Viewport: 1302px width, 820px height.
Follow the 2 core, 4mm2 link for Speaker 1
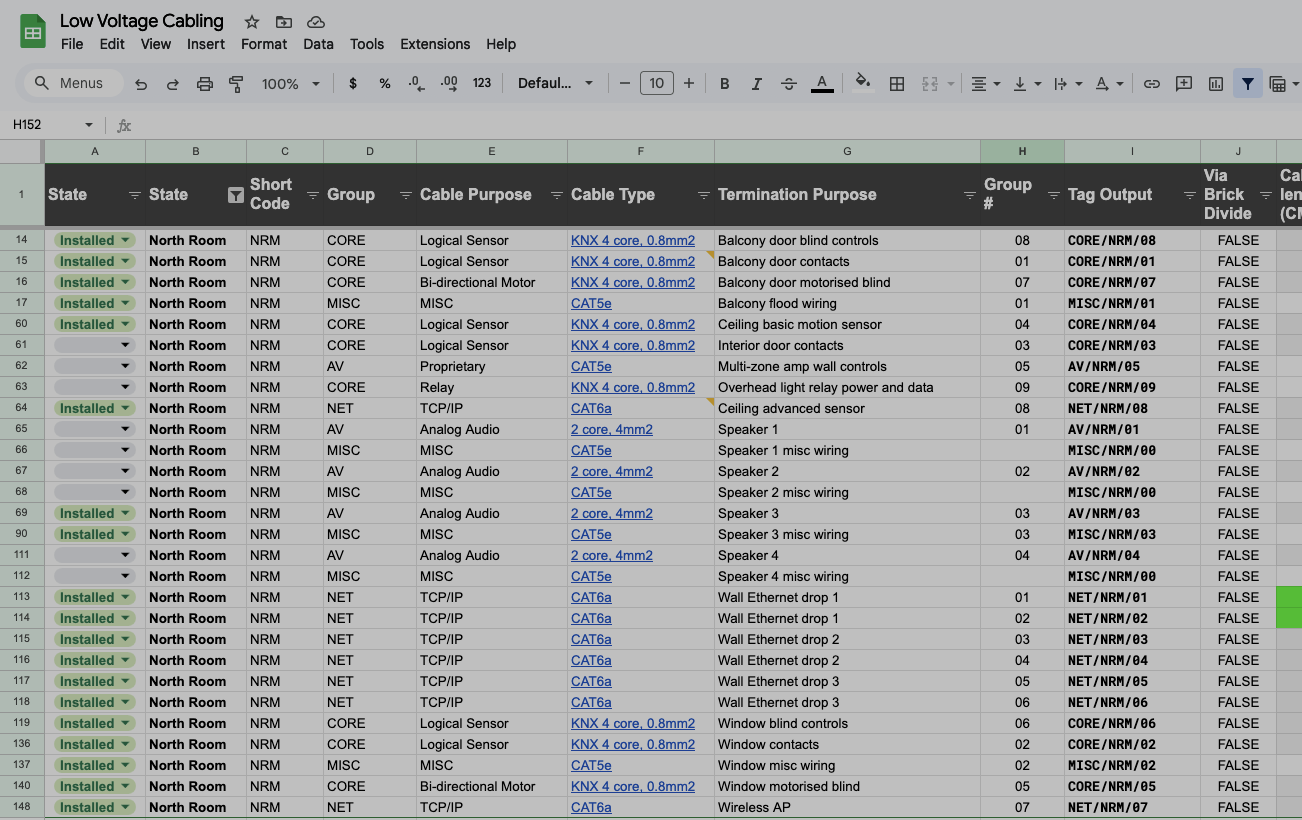[x=611, y=429]
